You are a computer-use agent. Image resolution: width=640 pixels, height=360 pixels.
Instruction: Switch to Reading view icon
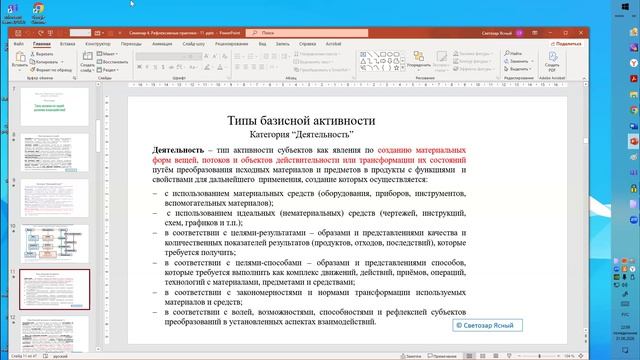(x=496, y=356)
